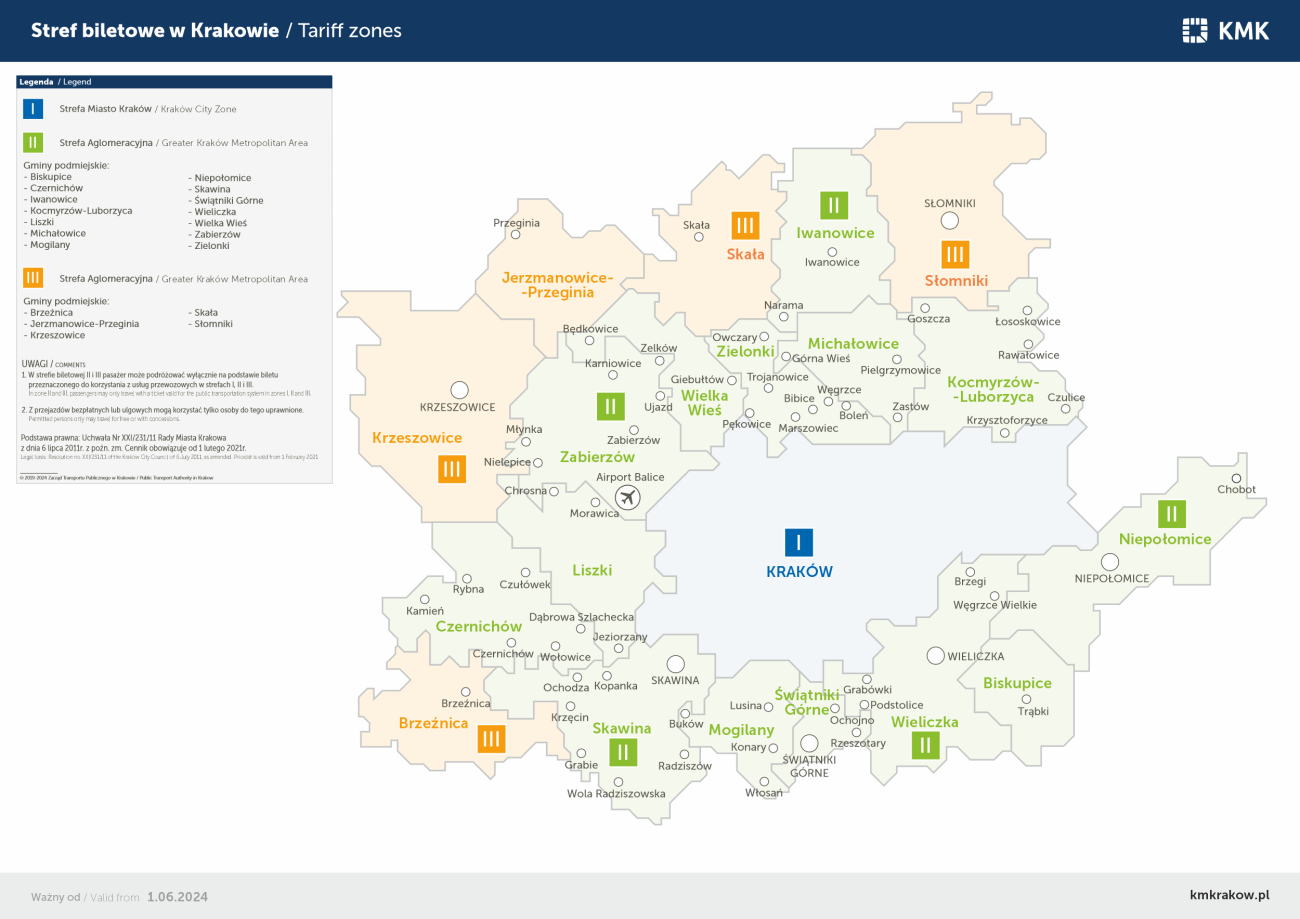Click the 'Airport Balice' text label
The image size is (1300, 919).
(x=630, y=477)
